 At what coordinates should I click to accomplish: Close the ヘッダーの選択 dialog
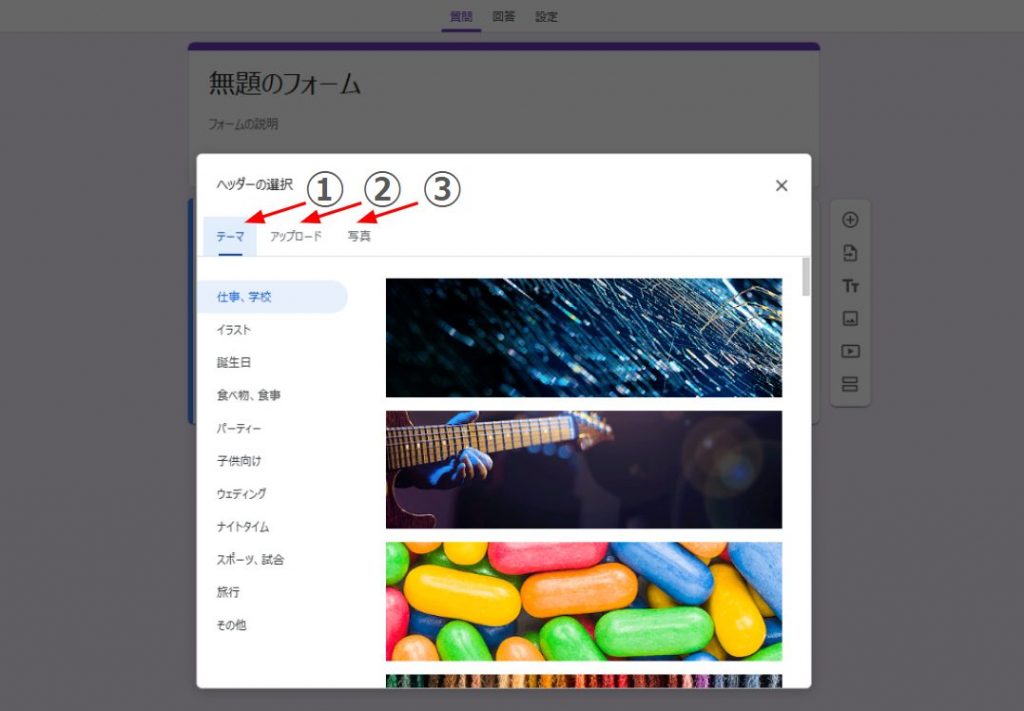[x=781, y=185]
